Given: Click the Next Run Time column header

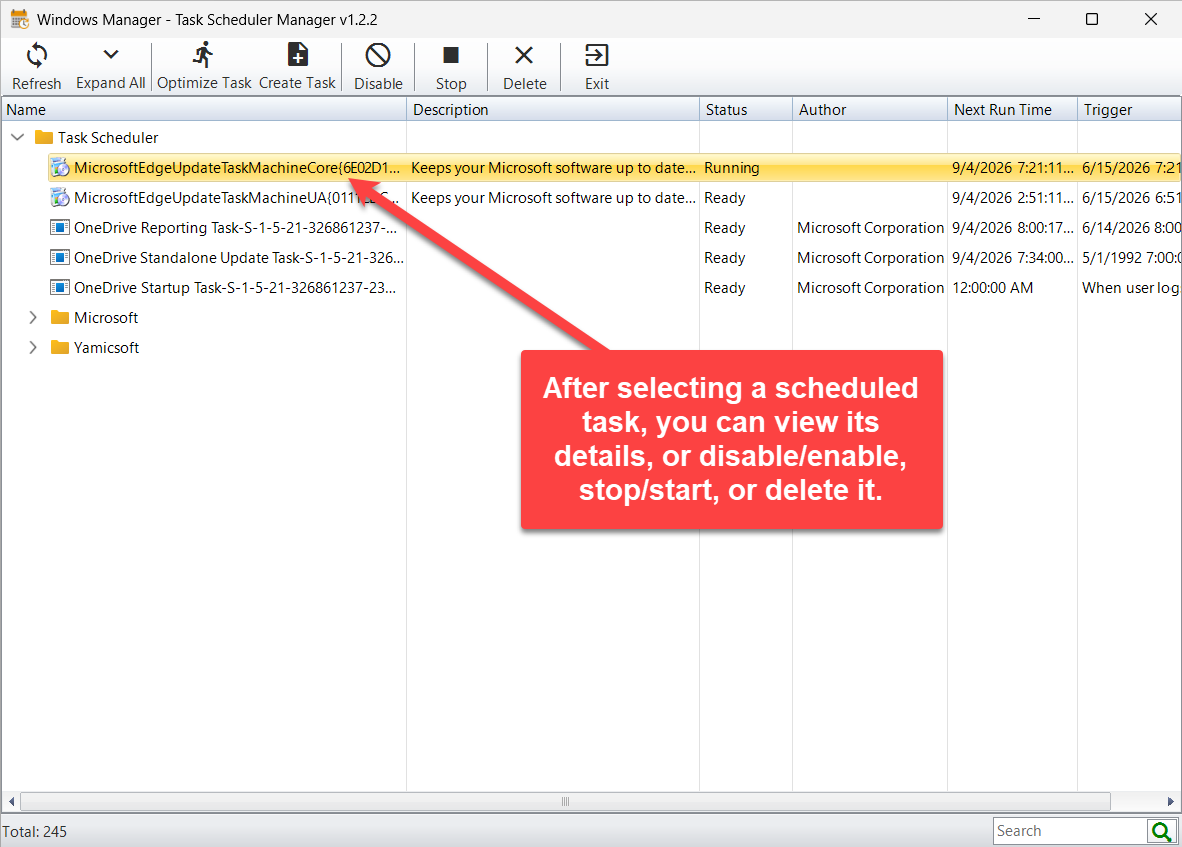Looking at the screenshot, I should pos(1012,109).
